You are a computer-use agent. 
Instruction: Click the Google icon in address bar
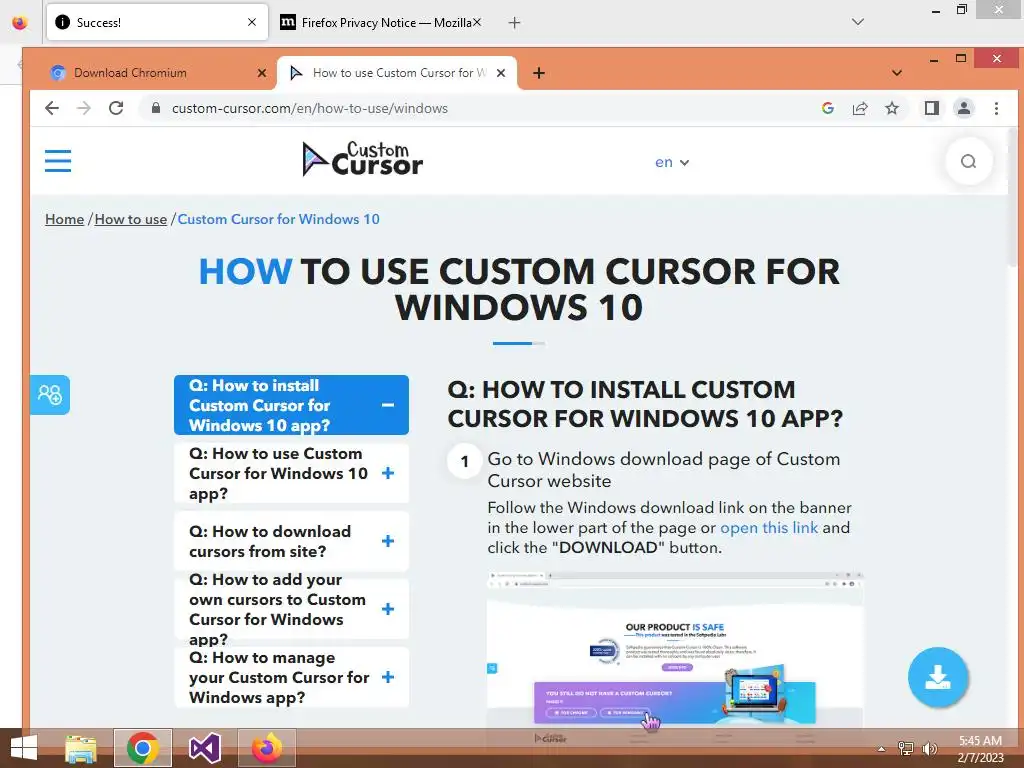[827, 108]
